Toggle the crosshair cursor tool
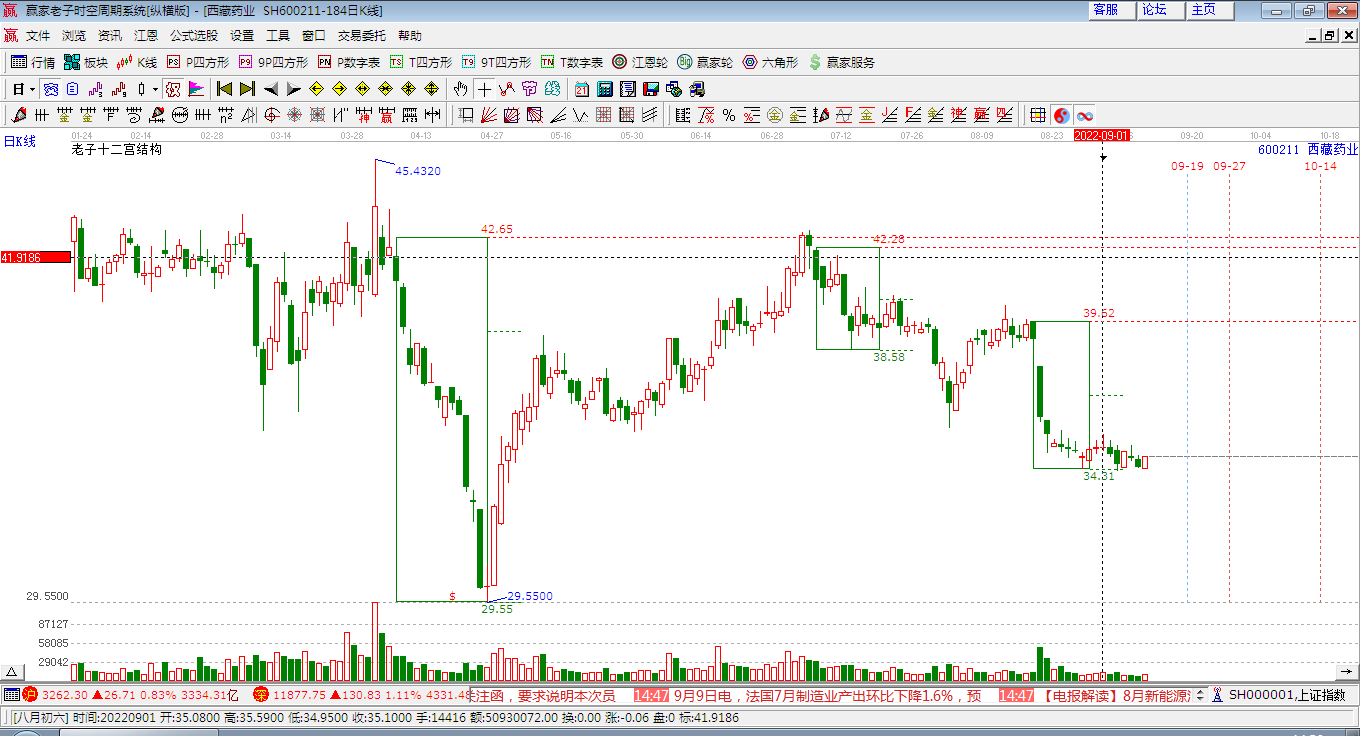The width and height of the screenshot is (1360, 736). (x=484, y=89)
